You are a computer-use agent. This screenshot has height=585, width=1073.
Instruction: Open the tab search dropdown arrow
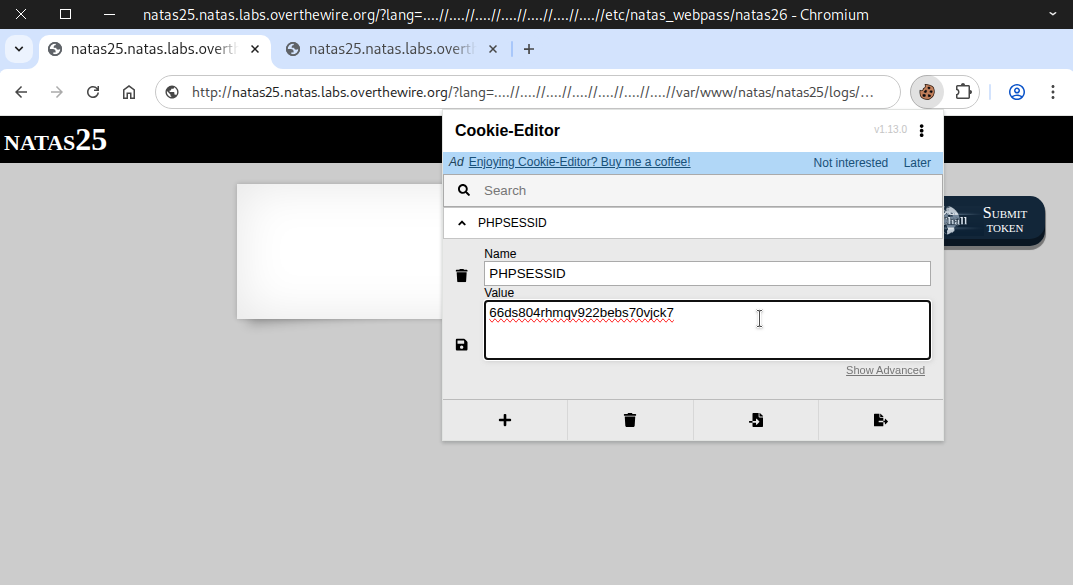[18, 49]
